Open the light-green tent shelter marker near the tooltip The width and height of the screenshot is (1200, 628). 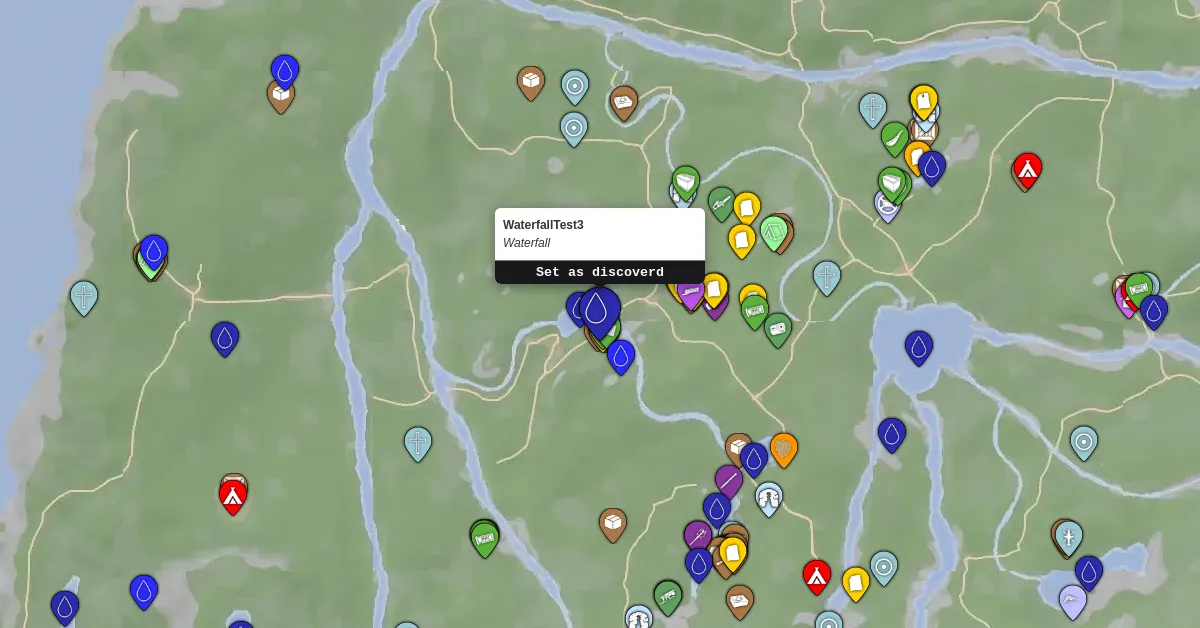773,233
